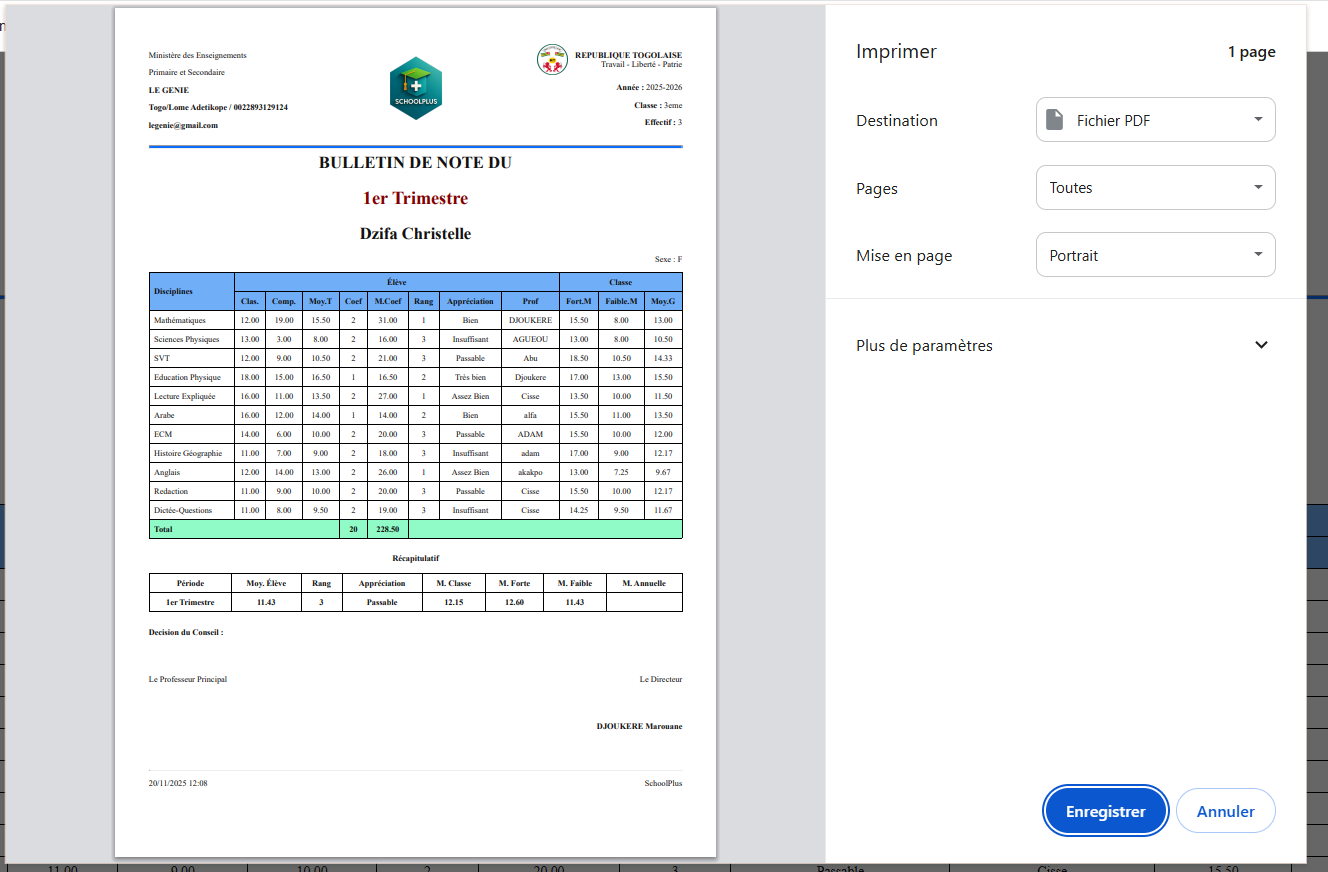The height and width of the screenshot is (872, 1328).
Task: Click the Annuler button
Action: pyautogui.click(x=1225, y=810)
